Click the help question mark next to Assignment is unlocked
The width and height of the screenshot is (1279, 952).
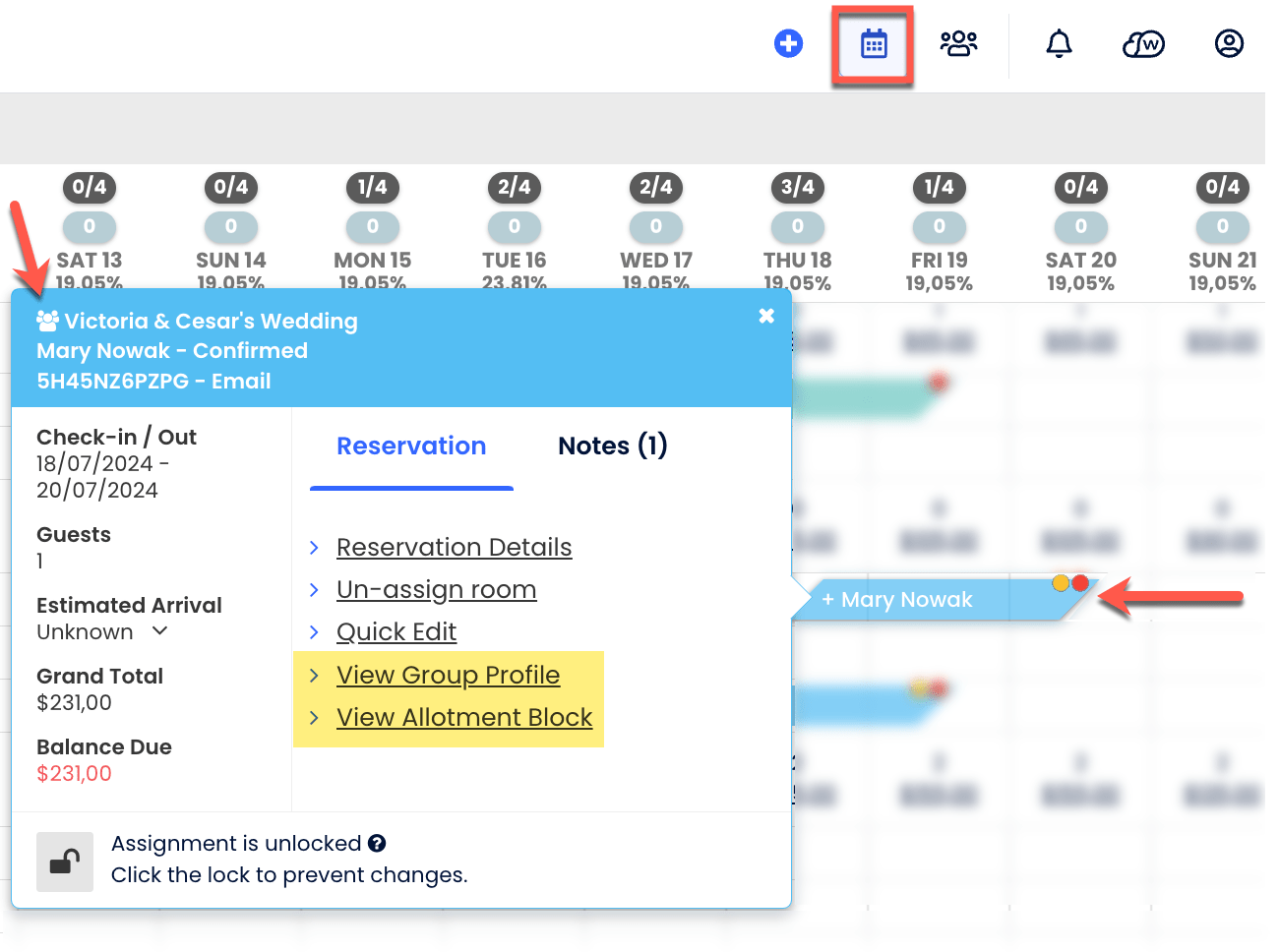[377, 843]
